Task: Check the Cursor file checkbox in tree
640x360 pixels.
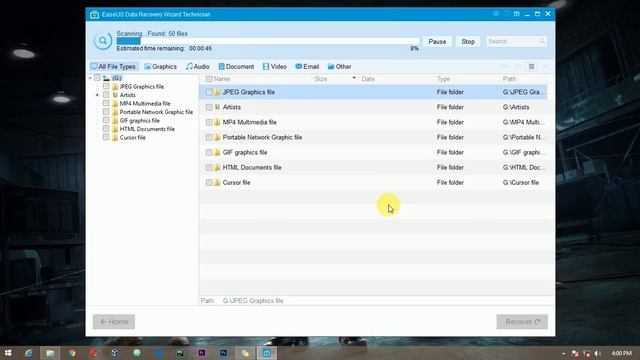Action: coord(106,137)
